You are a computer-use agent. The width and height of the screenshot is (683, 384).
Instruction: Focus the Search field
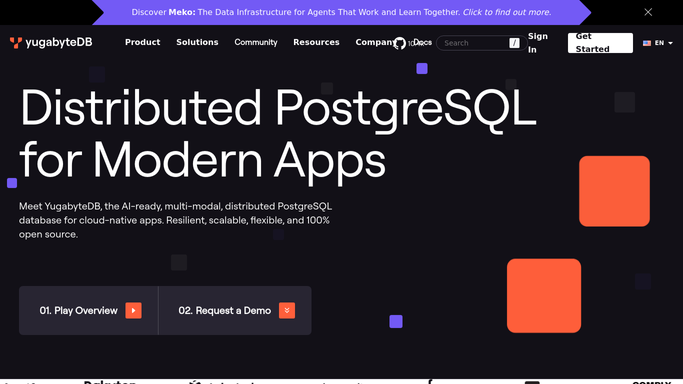[481, 43]
